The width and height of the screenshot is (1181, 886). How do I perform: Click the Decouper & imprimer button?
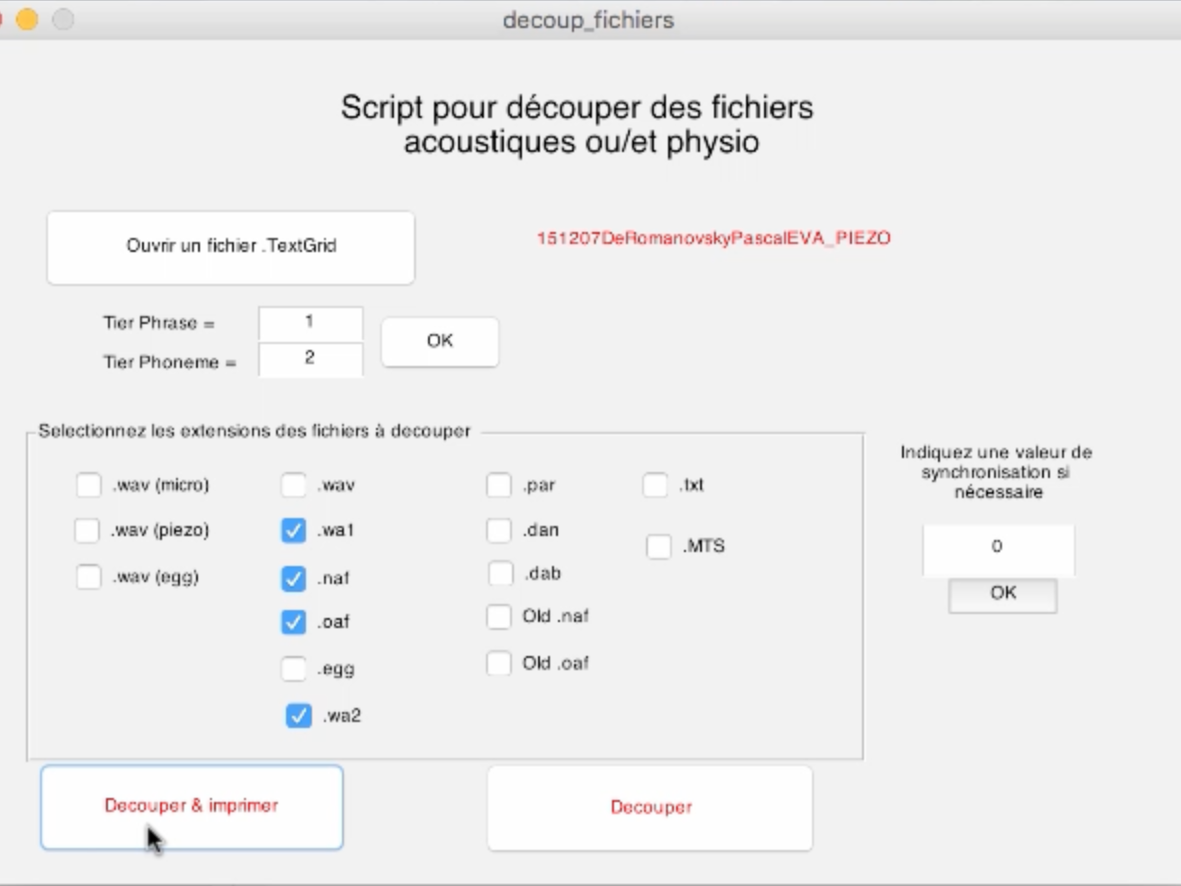pyautogui.click(x=191, y=807)
